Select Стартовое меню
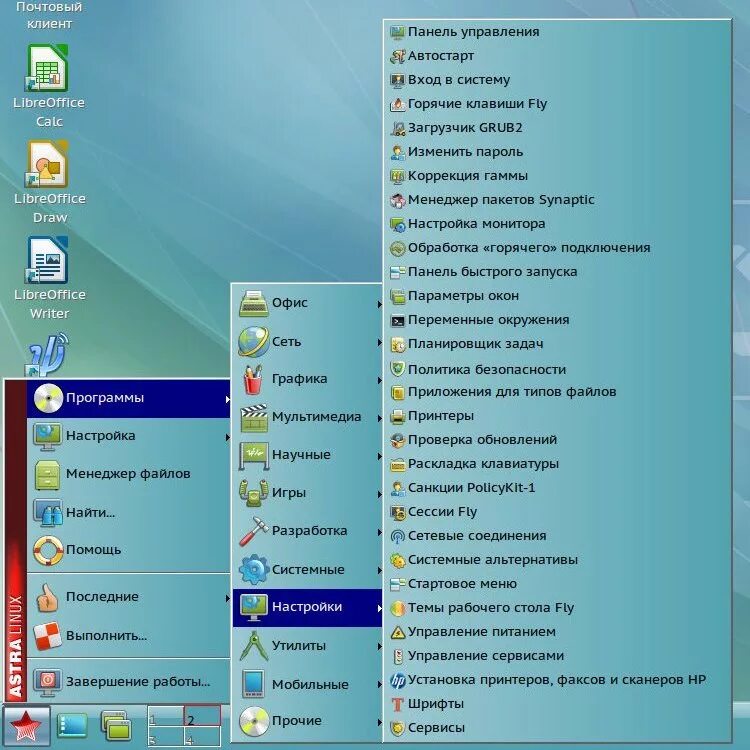 point(558,584)
